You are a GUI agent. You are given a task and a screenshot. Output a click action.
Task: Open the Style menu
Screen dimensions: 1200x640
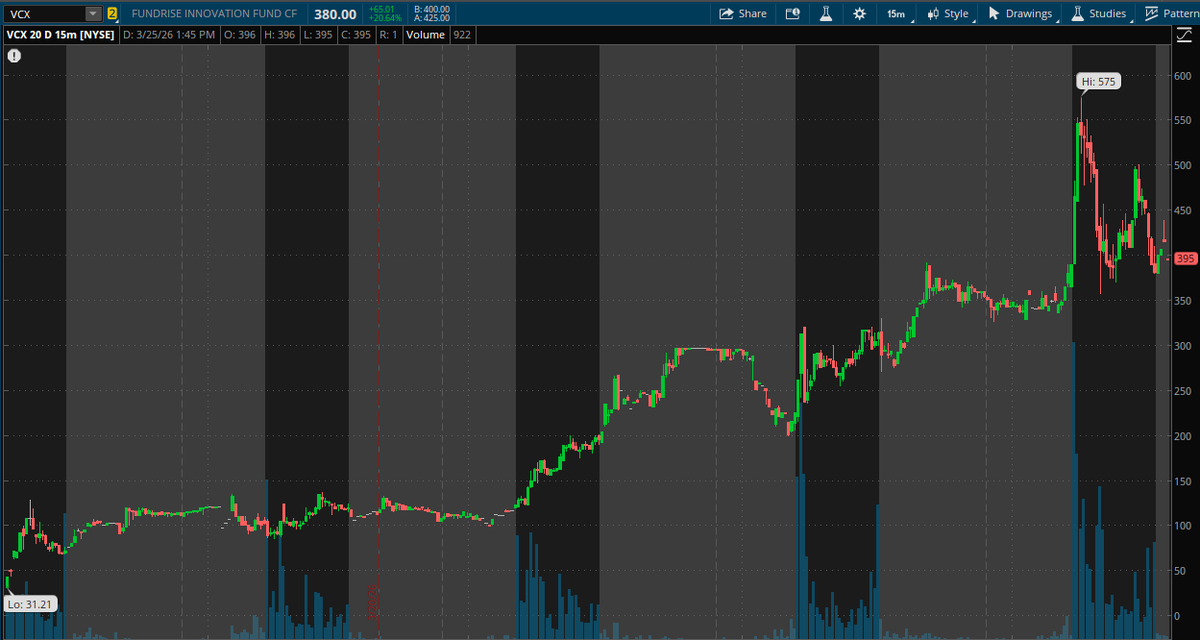(x=949, y=14)
